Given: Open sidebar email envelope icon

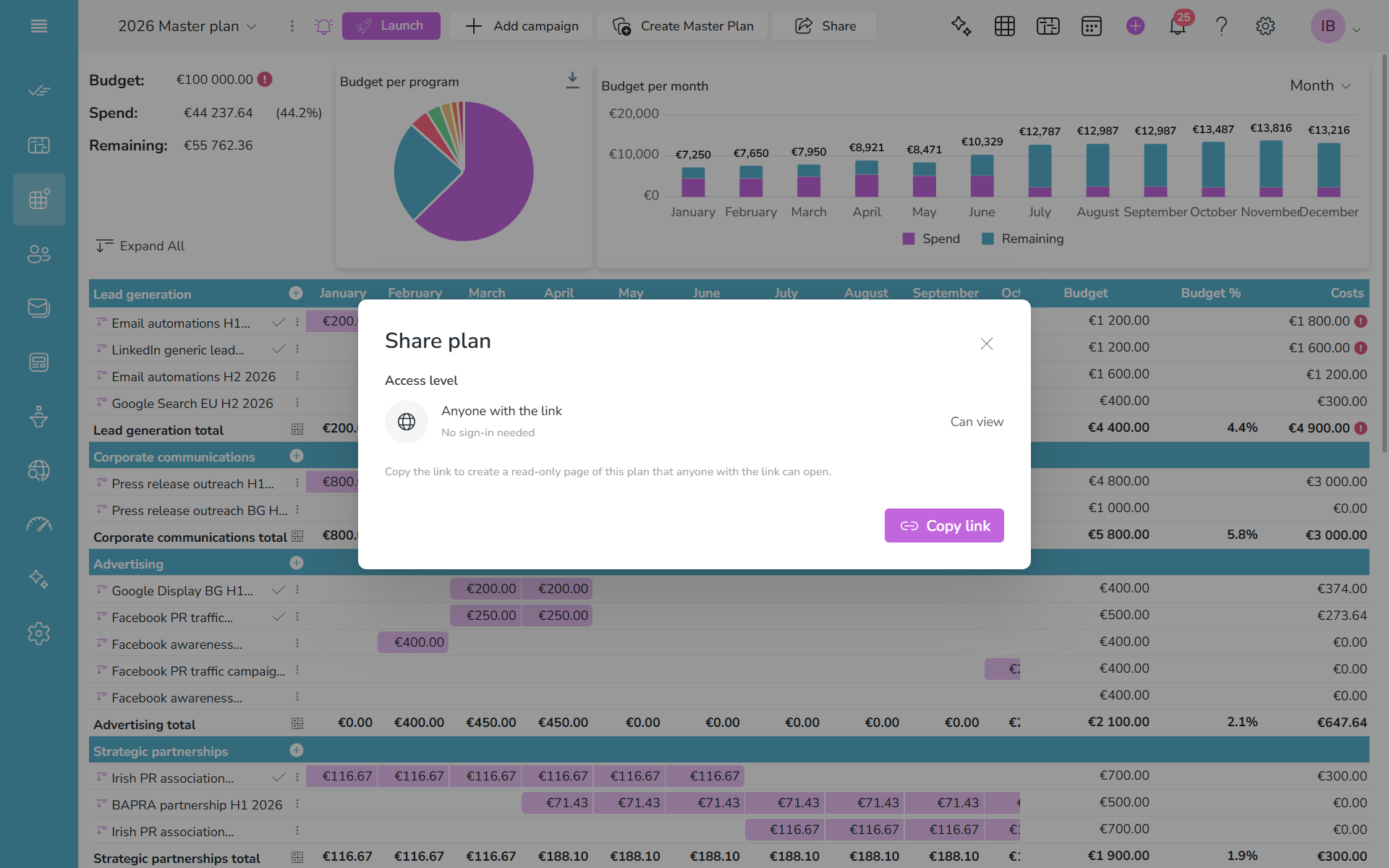Looking at the screenshot, I should (x=39, y=308).
